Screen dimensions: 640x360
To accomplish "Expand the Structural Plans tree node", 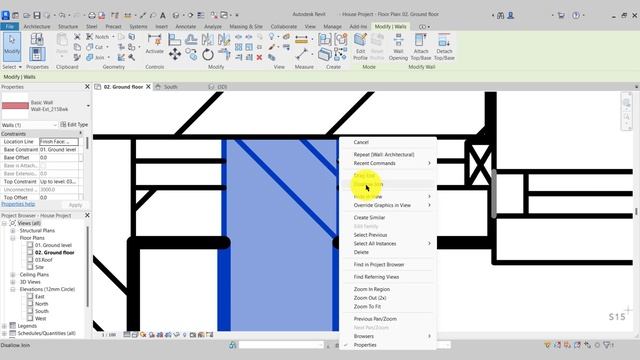I will (x=13, y=231).
